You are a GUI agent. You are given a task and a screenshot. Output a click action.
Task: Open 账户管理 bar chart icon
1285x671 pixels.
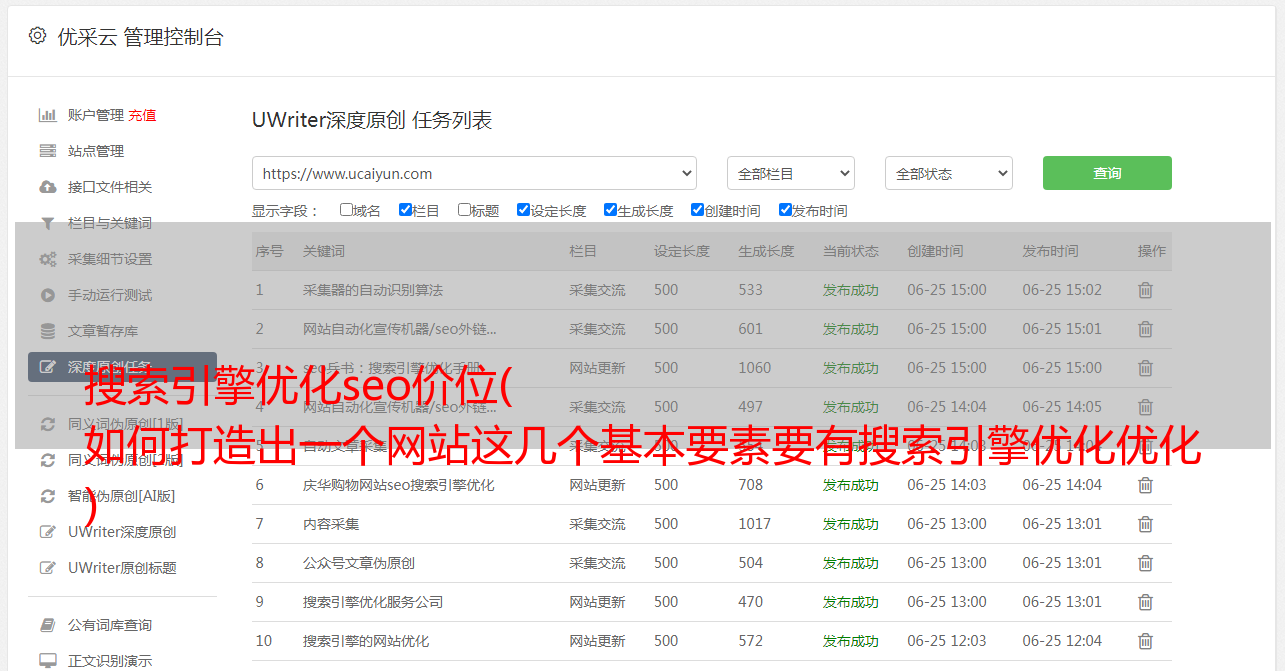point(47,115)
